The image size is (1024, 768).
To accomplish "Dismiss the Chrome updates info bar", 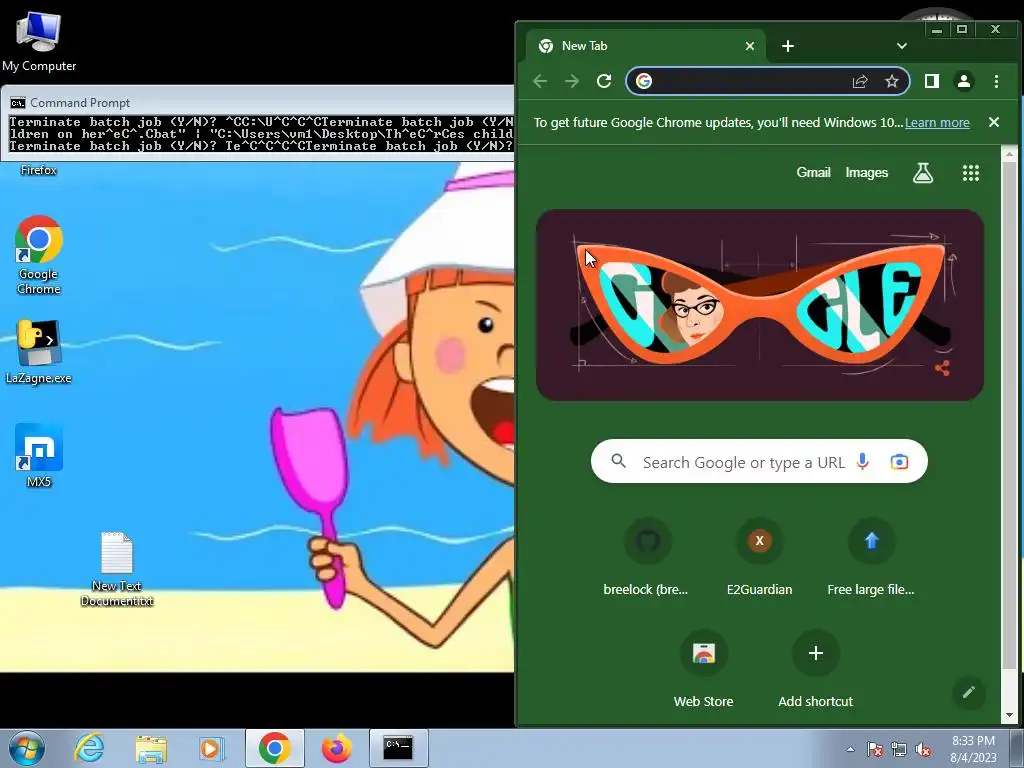I will [x=993, y=122].
